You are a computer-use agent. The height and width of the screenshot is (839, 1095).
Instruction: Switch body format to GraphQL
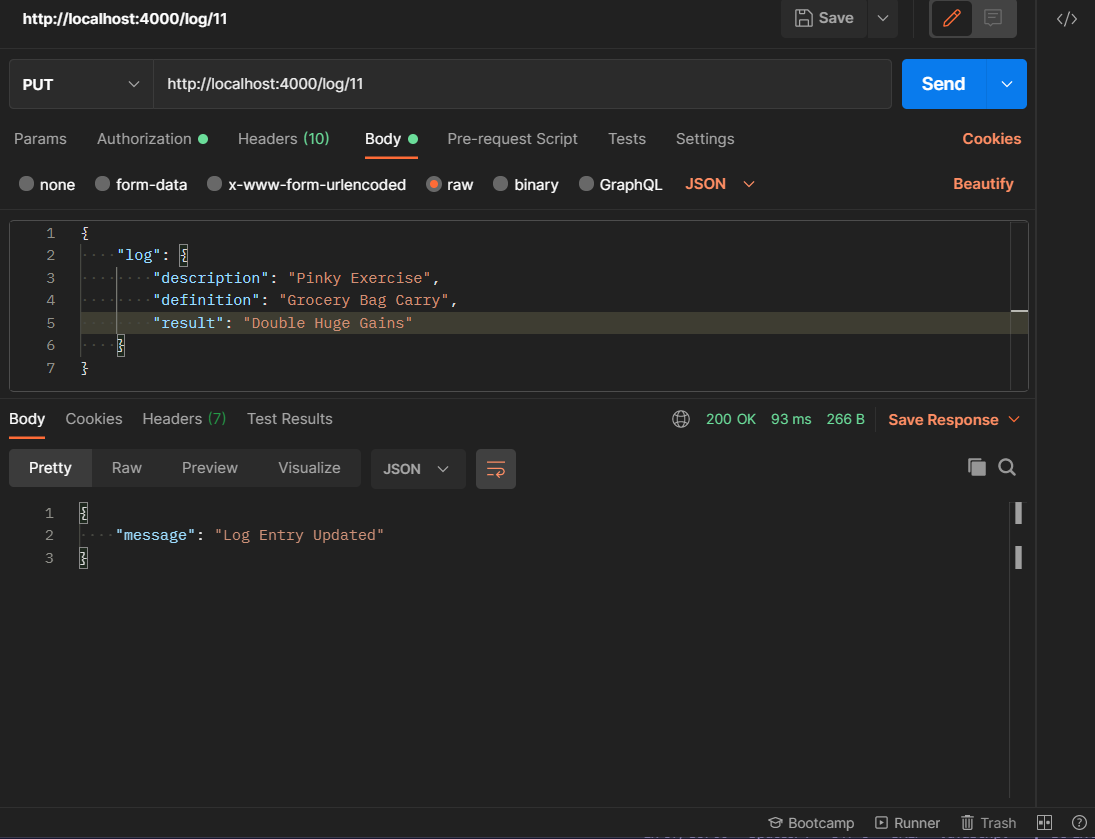[x=620, y=184]
